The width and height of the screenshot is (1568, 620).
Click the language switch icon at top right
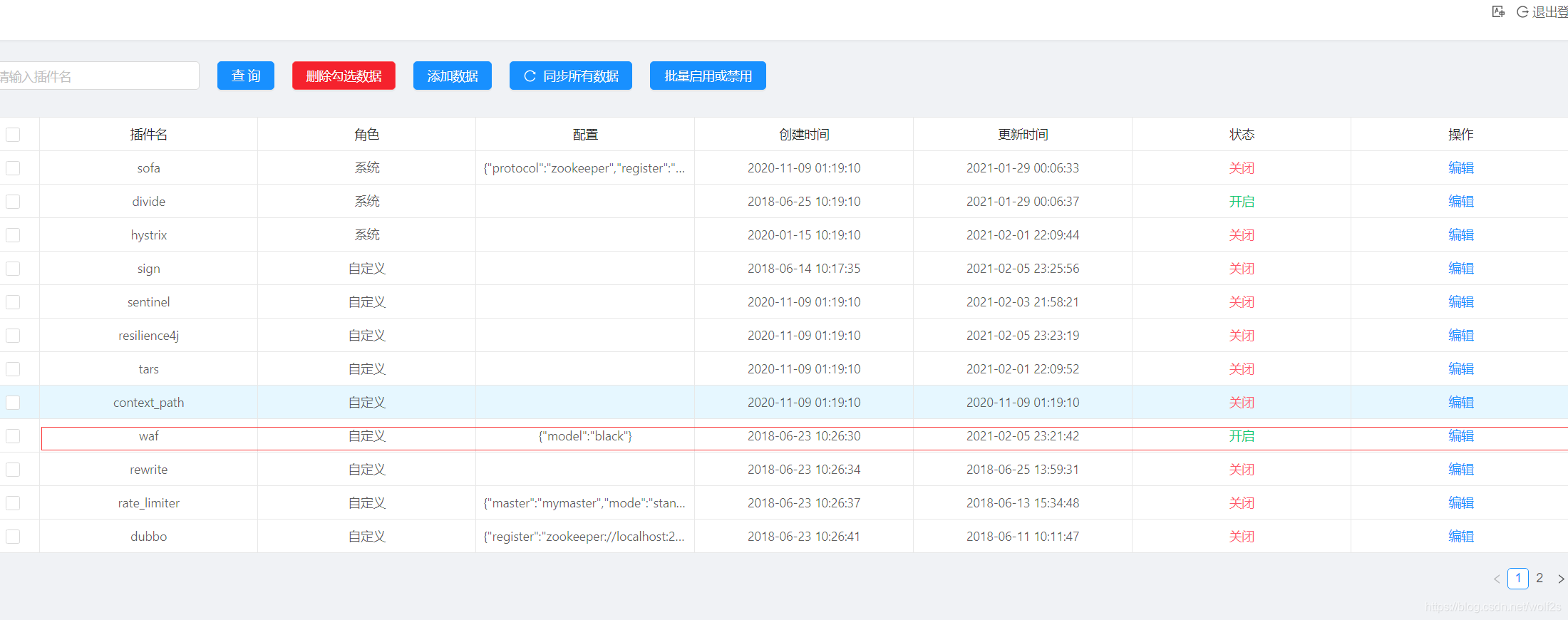pyautogui.click(x=1498, y=11)
